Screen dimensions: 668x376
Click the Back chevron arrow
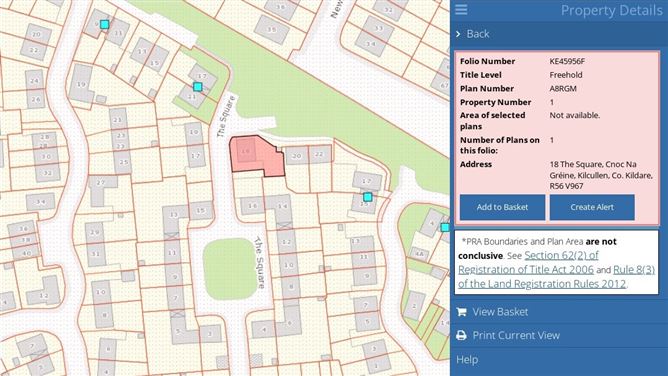pyautogui.click(x=458, y=34)
